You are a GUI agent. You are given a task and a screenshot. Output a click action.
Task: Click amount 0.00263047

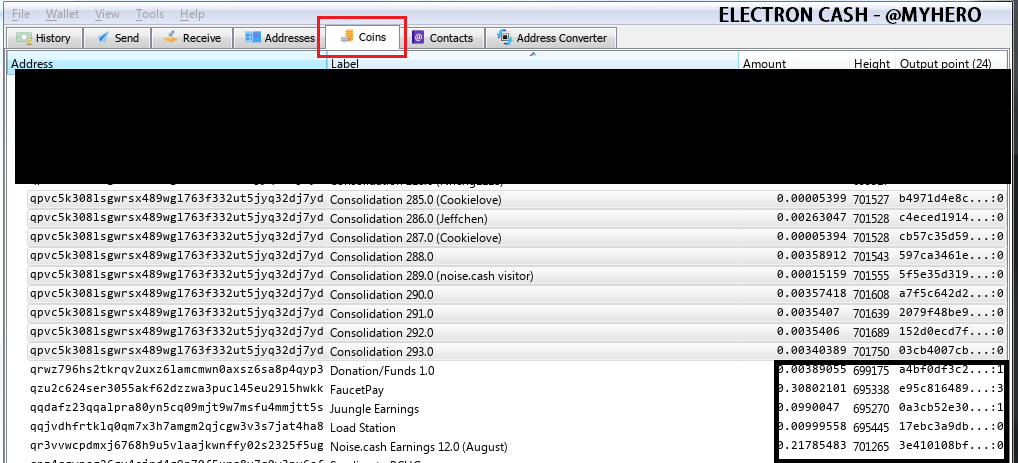tap(812, 218)
